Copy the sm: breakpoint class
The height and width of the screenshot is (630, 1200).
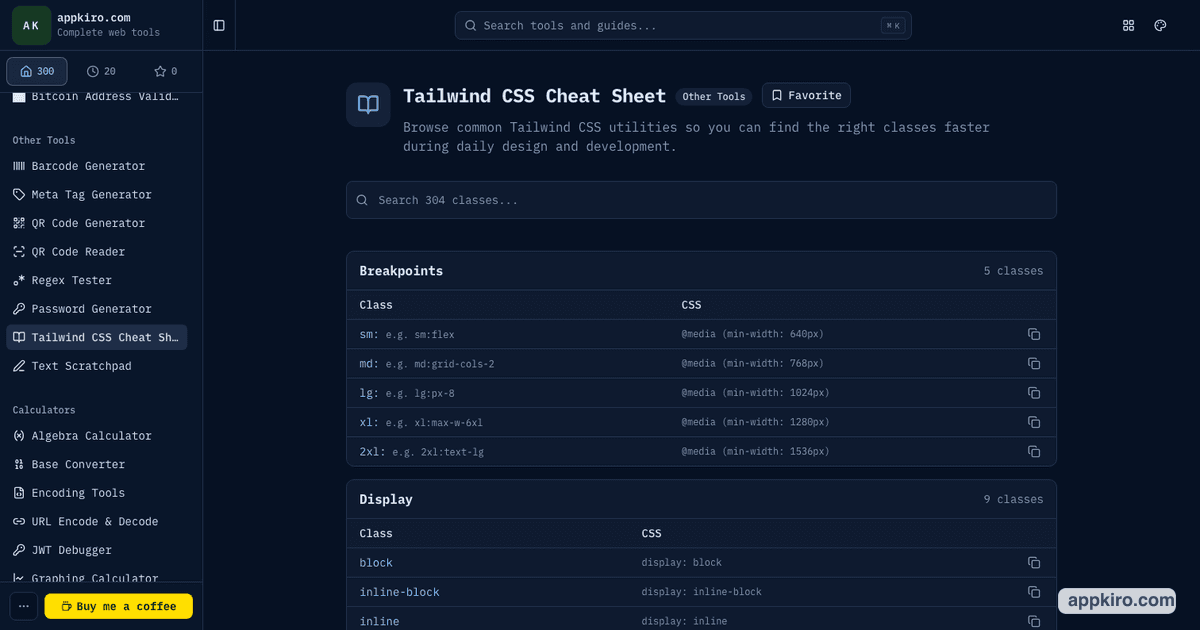click(1034, 334)
